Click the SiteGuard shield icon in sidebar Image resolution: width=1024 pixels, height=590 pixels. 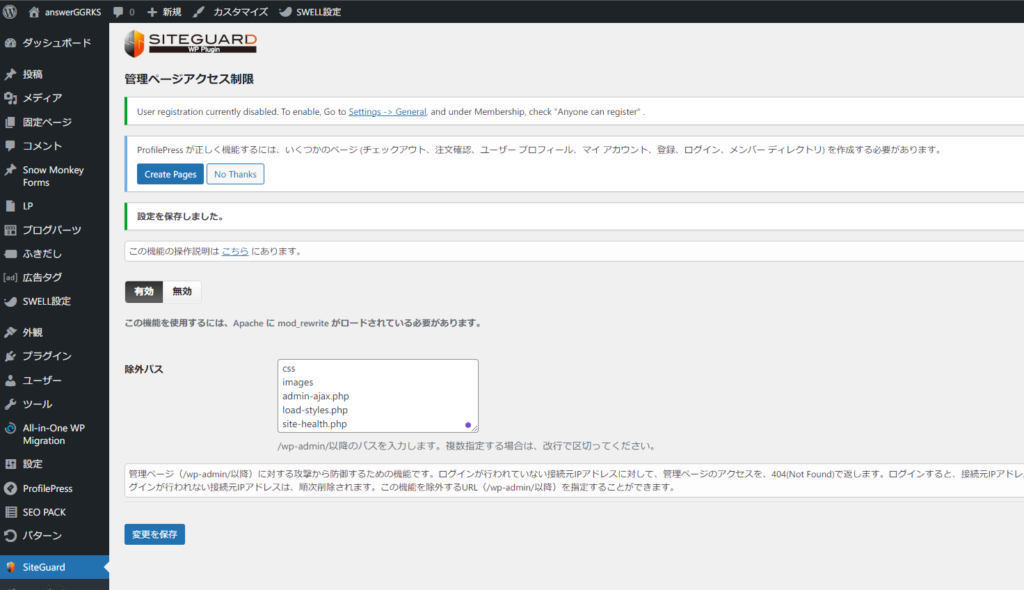[10, 567]
